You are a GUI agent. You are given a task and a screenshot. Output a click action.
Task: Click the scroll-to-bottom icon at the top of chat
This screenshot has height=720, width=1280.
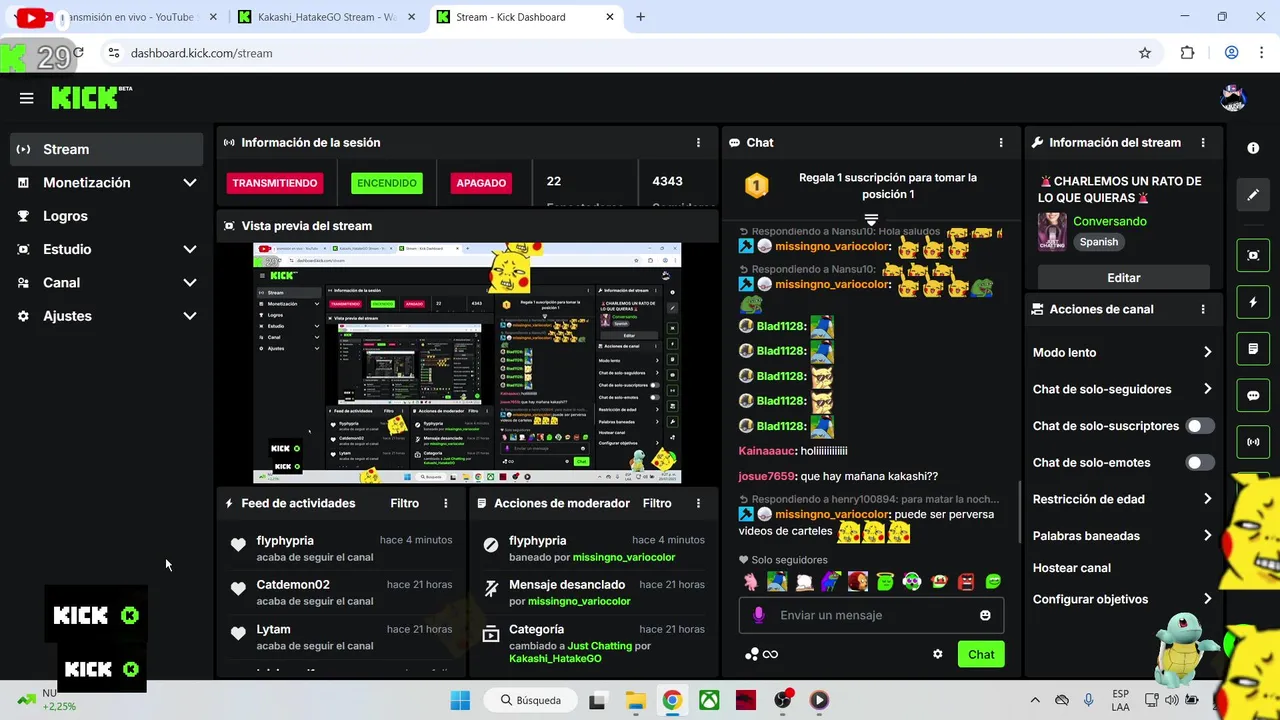(x=871, y=219)
